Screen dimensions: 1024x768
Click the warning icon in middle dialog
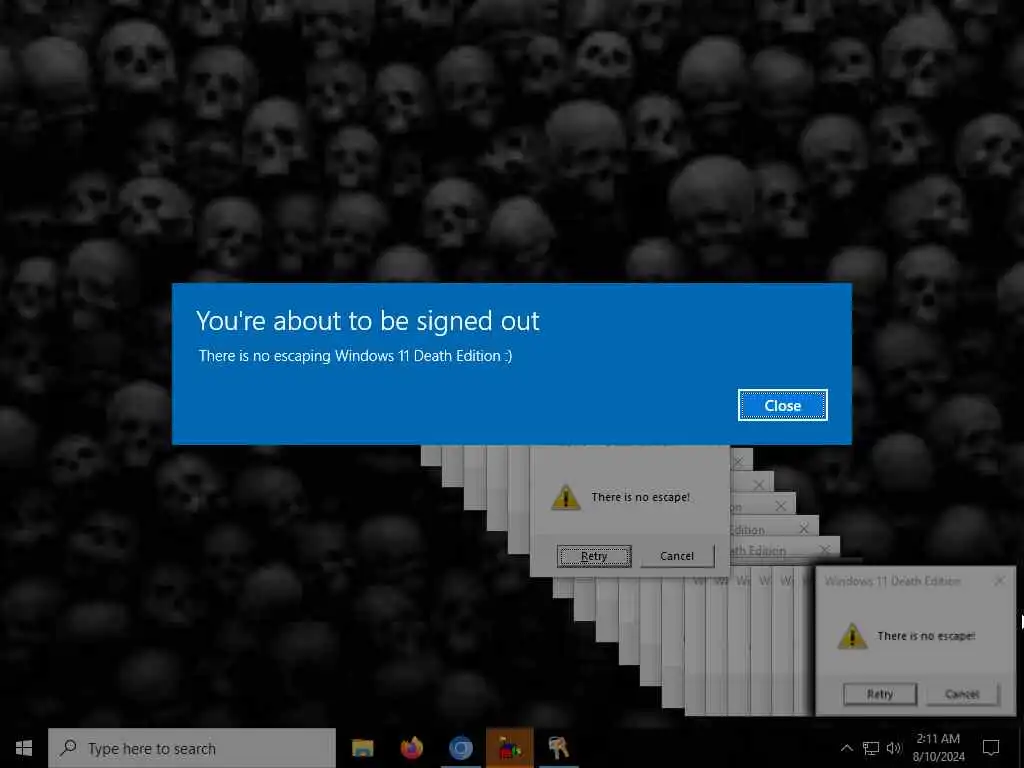pos(566,498)
